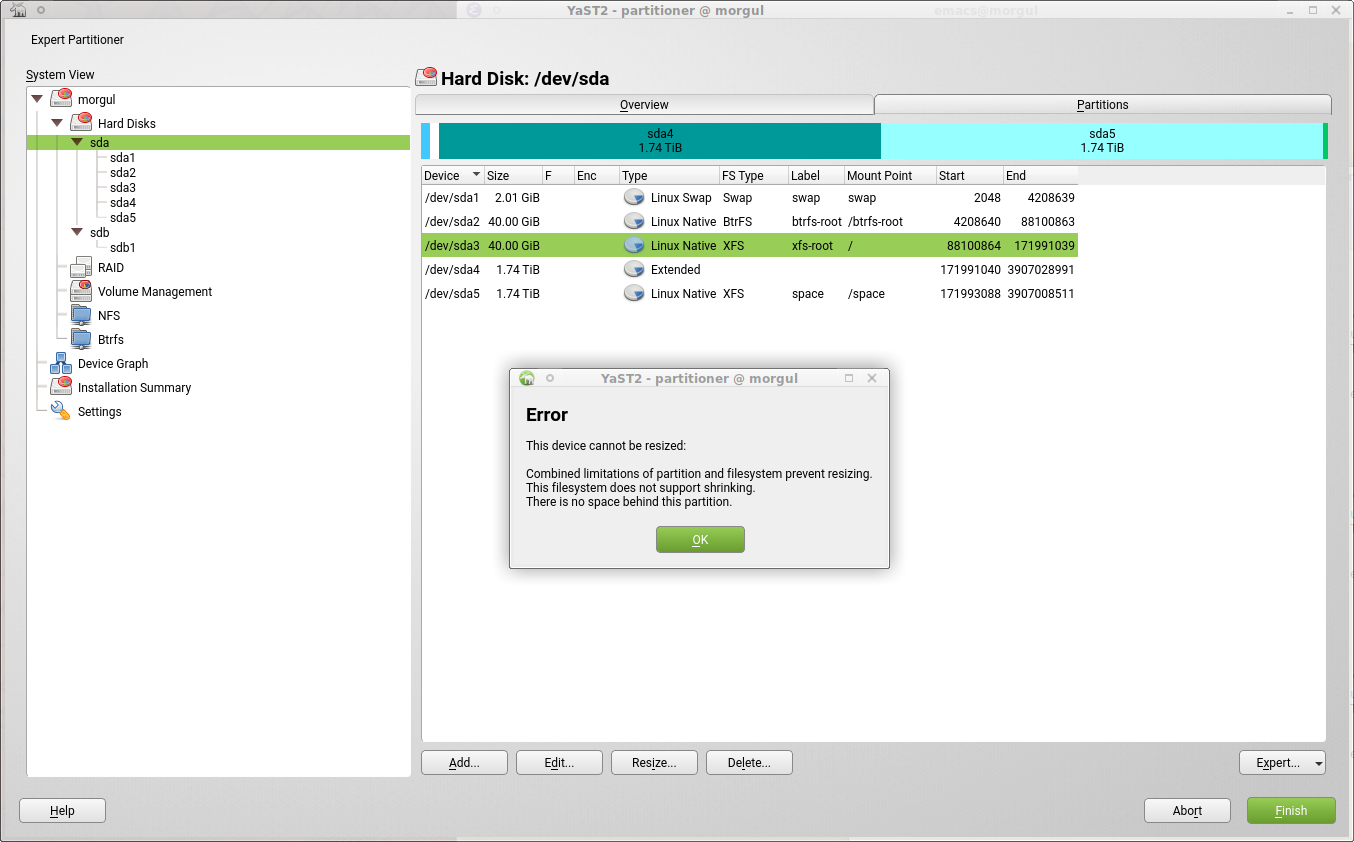
Task: Click the sda4 teal partition bar
Action: click(660, 141)
